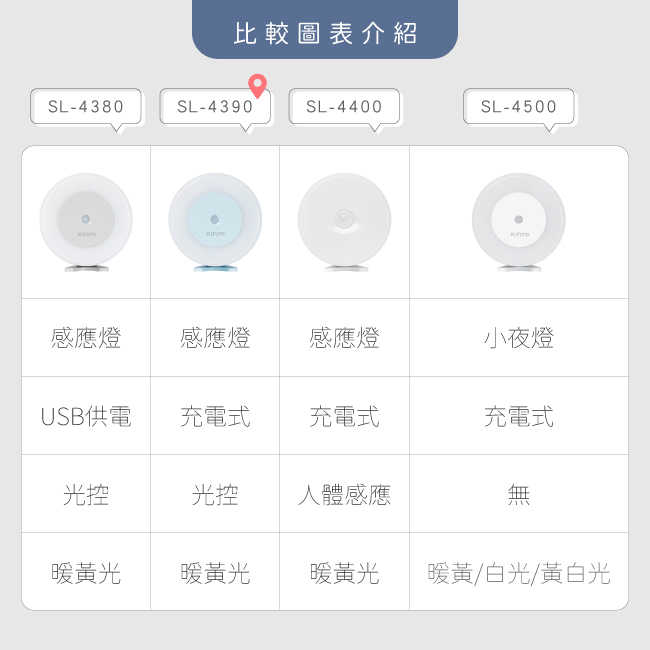Click the 人體感應 cell
The width and height of the screenshot is (650, 650).
[x=344, y=494]
